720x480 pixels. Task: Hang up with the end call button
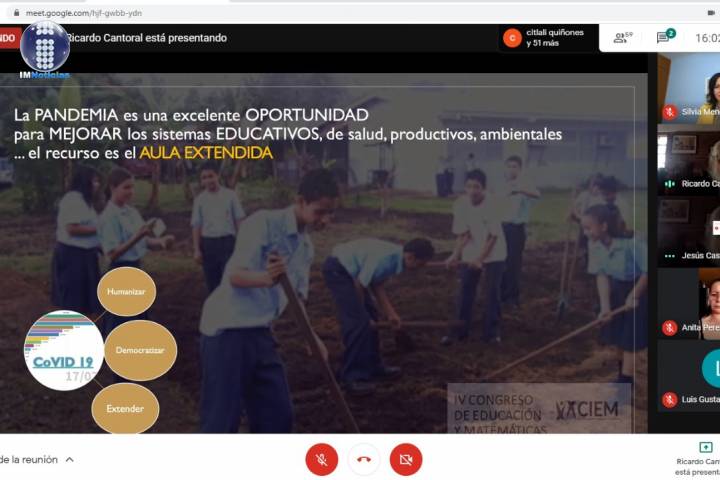coord(364,459)
